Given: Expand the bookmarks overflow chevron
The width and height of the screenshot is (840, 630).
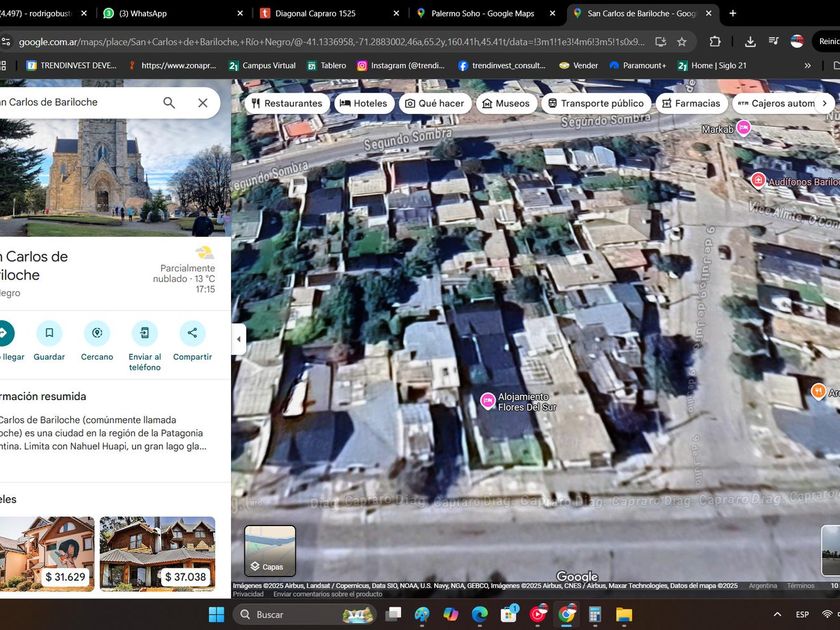Looking at the screenshot, I should [807, 65].
